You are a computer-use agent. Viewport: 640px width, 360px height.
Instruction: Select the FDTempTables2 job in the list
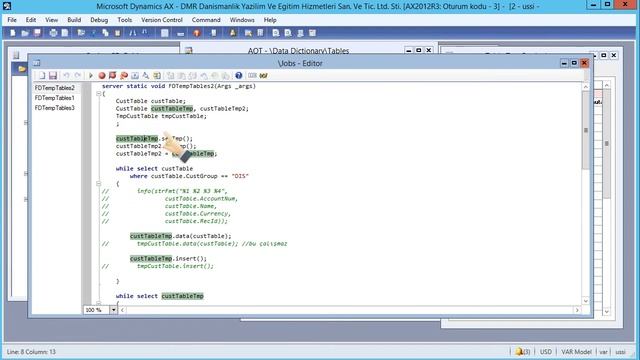54,88
